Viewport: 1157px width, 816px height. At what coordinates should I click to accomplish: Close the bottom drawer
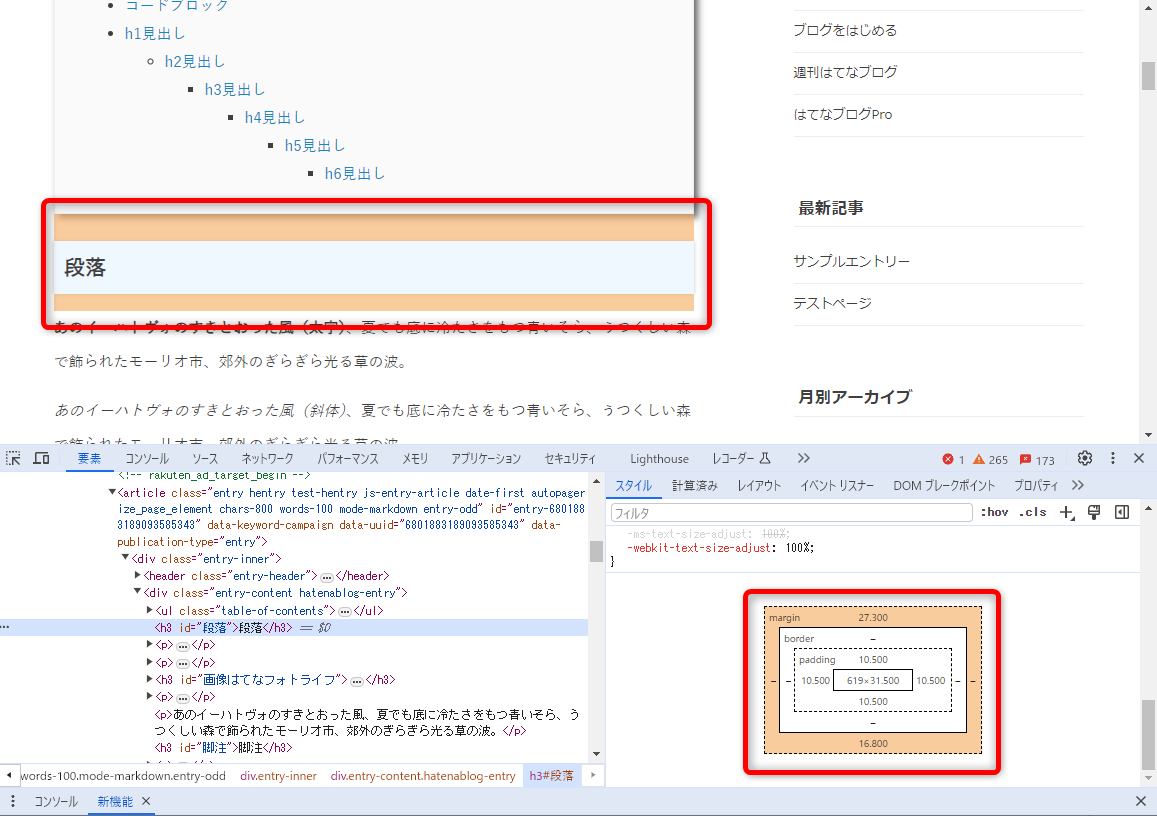click(x=1141, y=801)
